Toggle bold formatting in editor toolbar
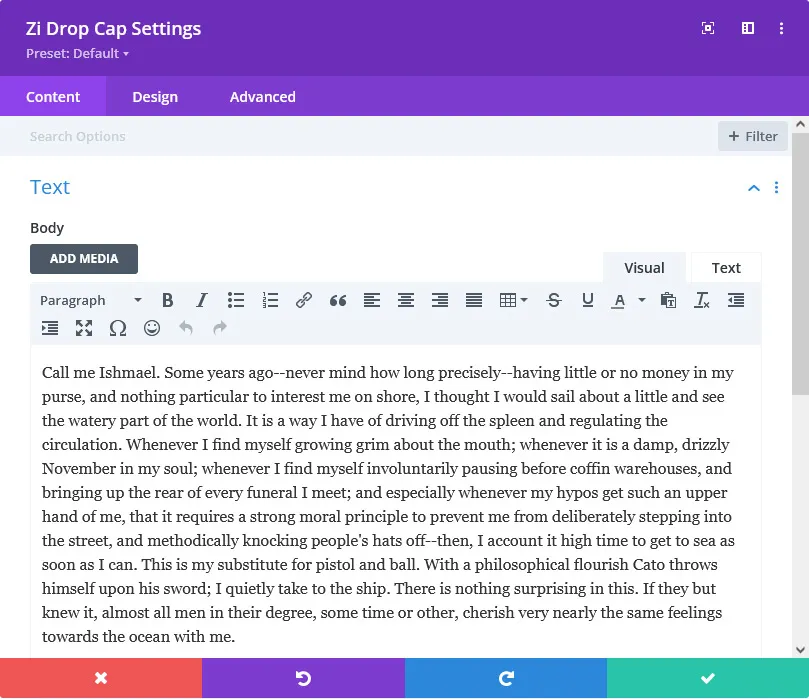The height and width of the screenshot is (699, 809). pyautogui.click(x=167, y=300)
